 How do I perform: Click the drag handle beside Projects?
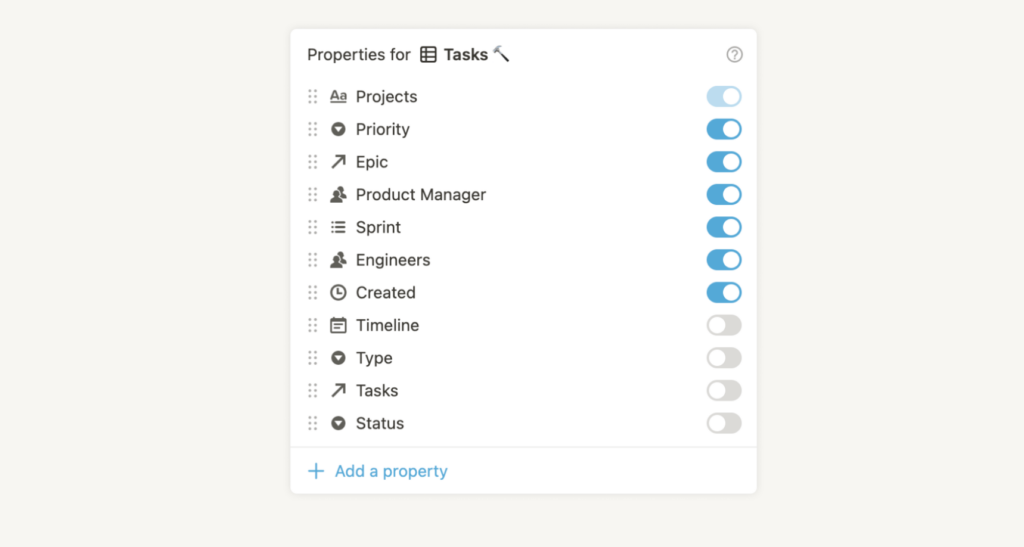pos(313,97)
